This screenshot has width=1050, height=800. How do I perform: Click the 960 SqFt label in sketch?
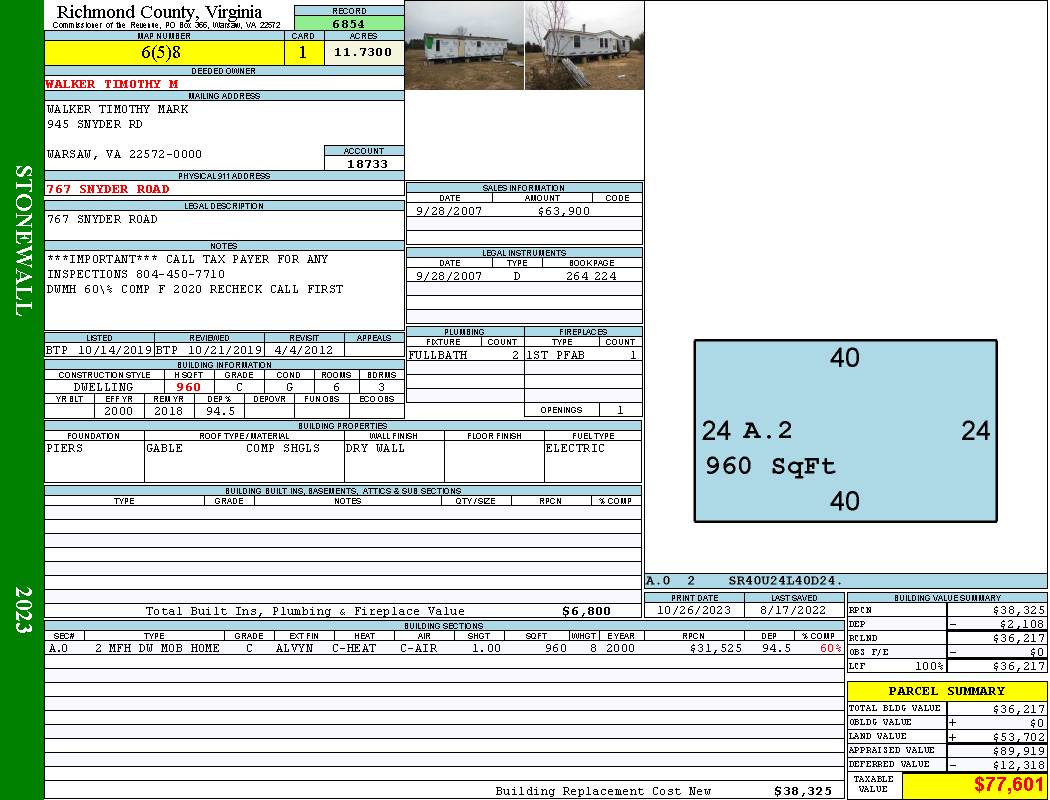pos(771,465)
